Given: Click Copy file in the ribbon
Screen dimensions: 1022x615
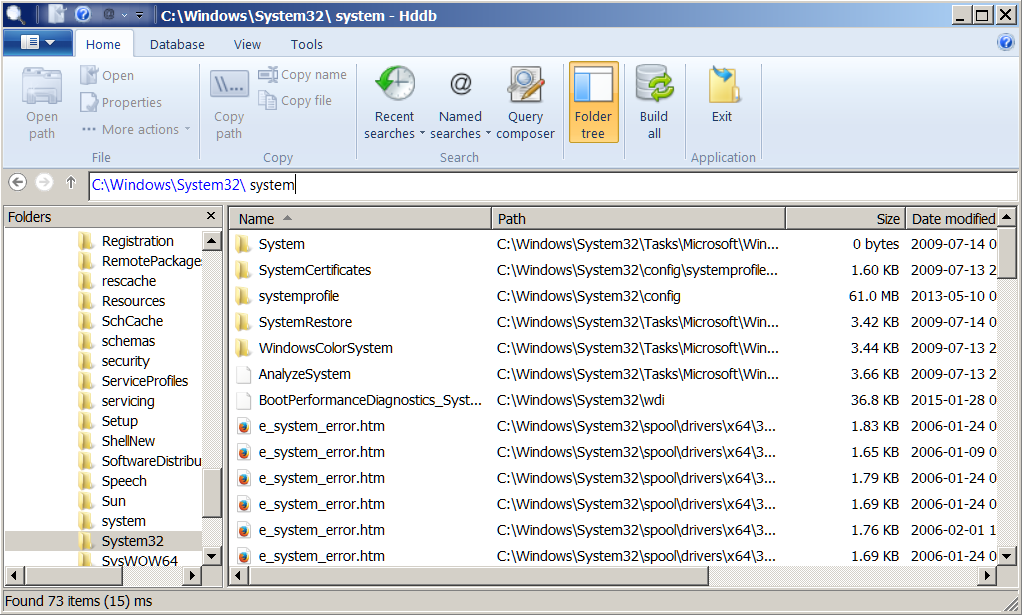Looking at the screenshot, I should pos(295,100).
